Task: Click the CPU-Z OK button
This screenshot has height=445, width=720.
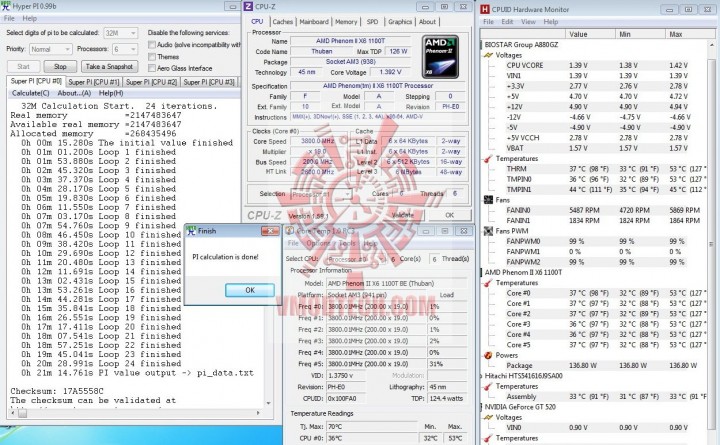Action: point(450,215)
